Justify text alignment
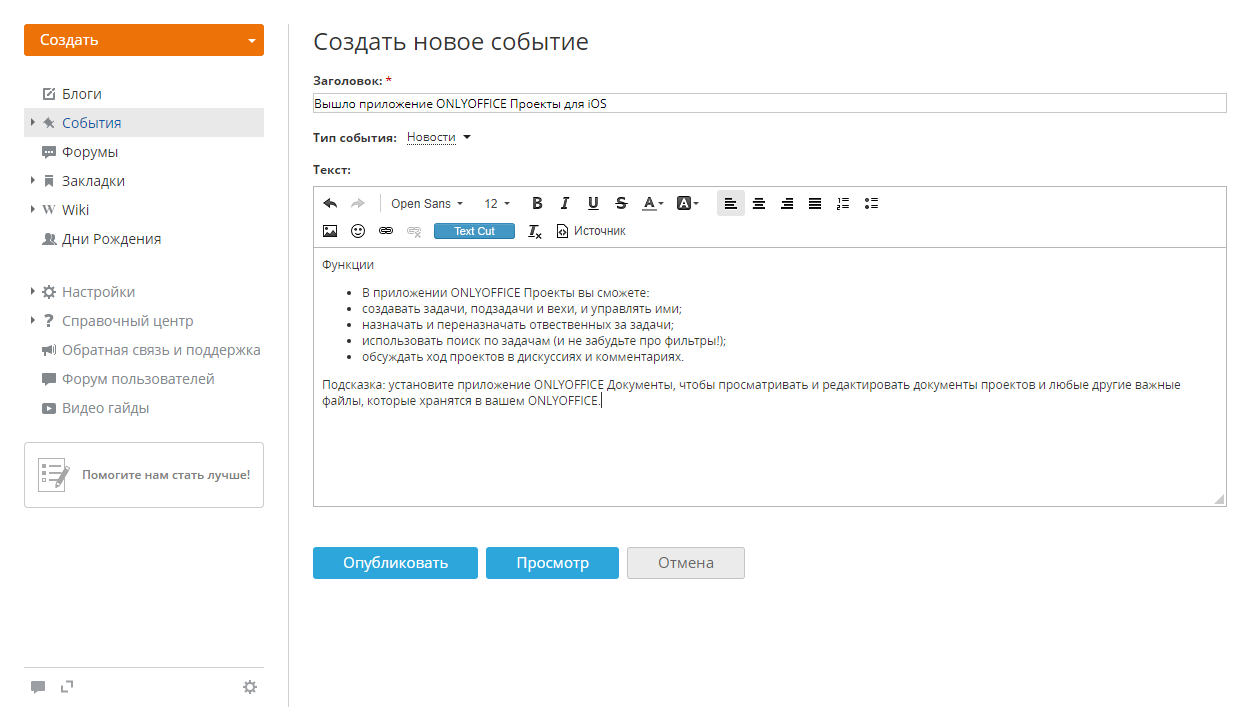The image size is (1240, 708). pyautogui.click(x=815, y=203)
